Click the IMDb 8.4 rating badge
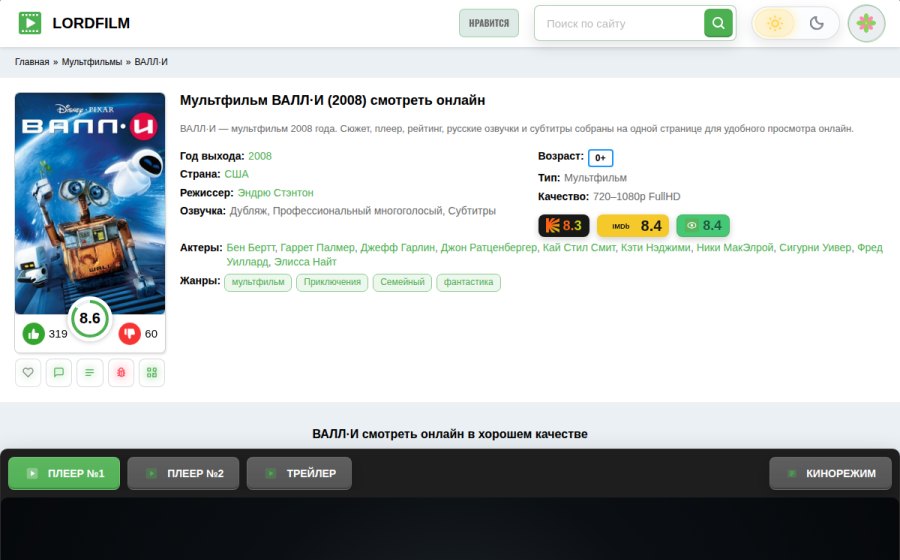The image size is (900, 560). [x=633, y=225]
